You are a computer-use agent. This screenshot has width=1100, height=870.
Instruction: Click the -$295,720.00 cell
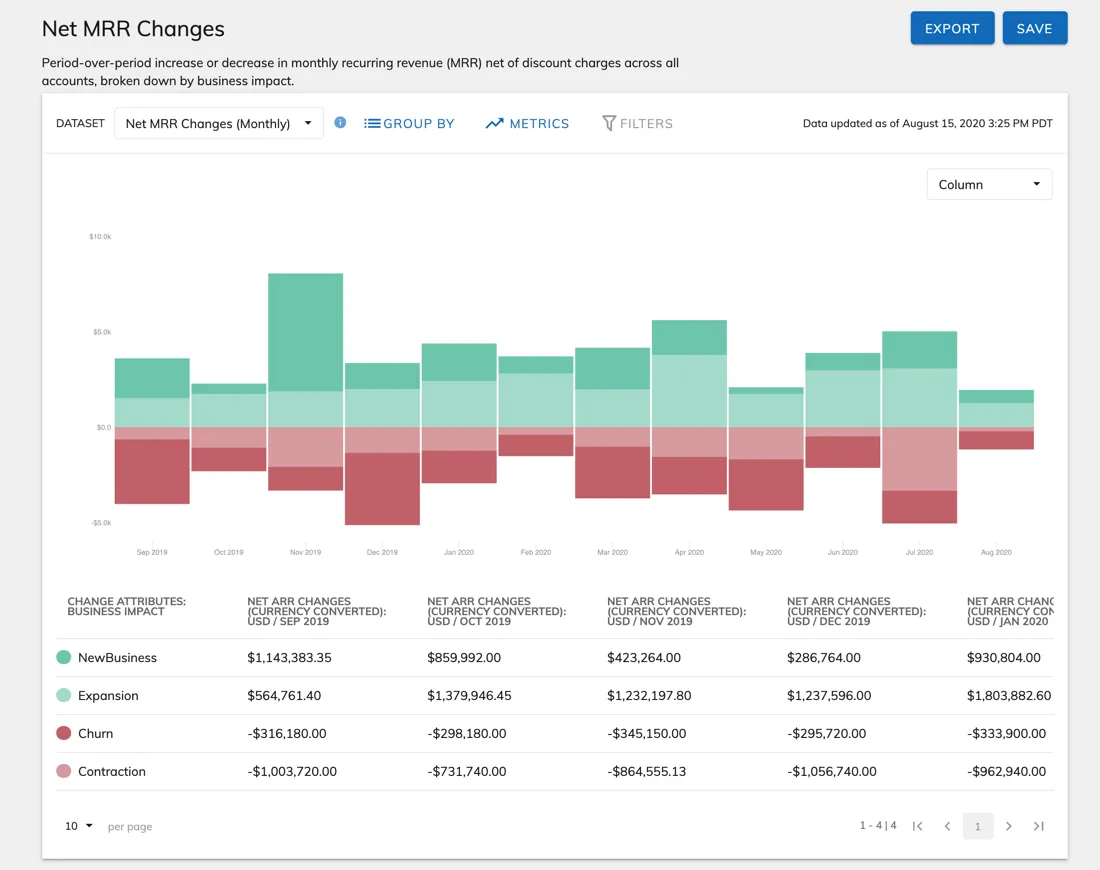826,733
